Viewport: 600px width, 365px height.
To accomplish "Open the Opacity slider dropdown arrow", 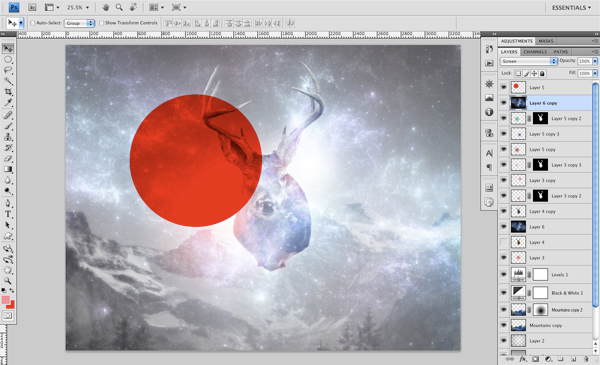I will coord(595,61).
